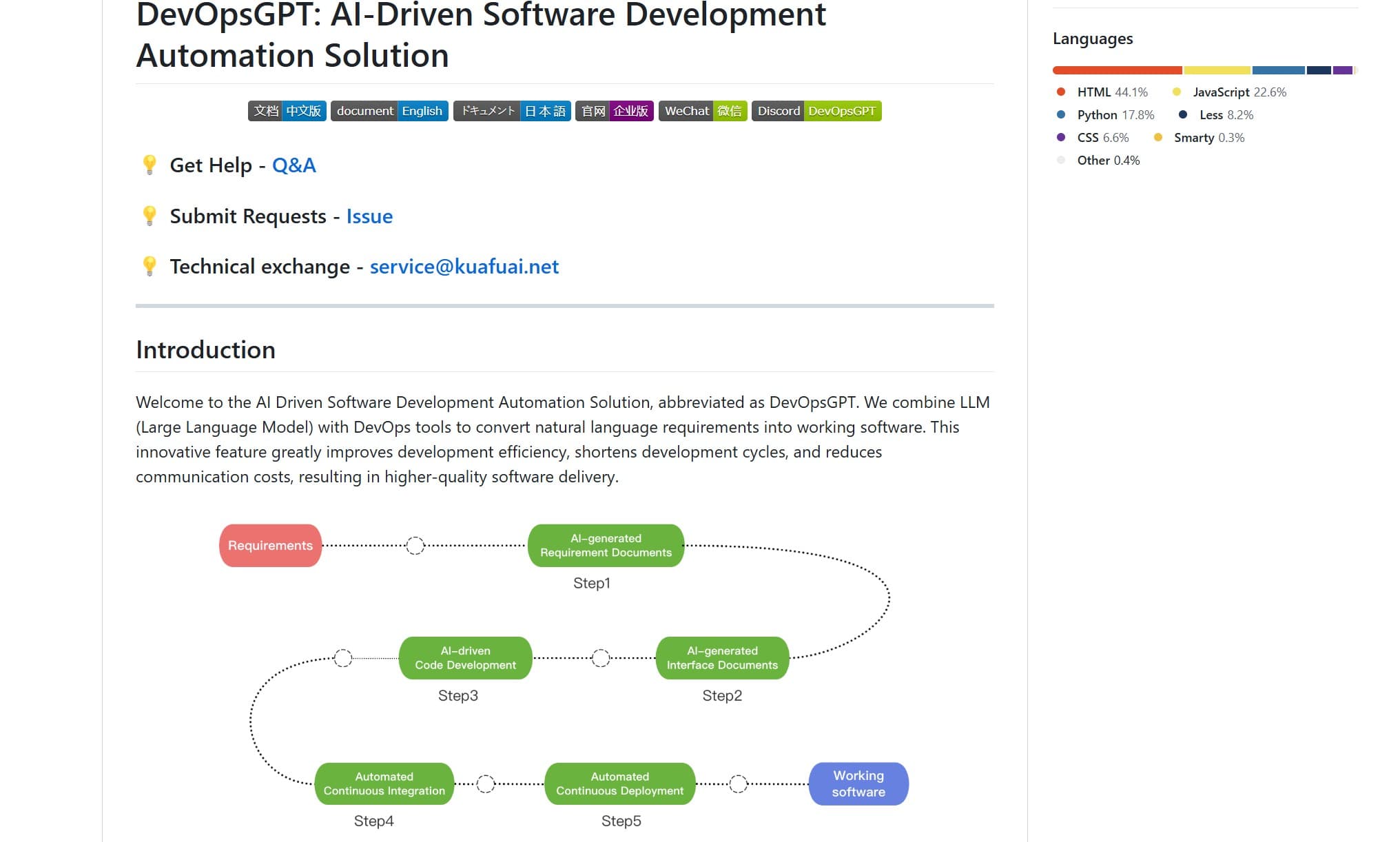The width and height of the screenshot is (1400, 842).
Task: Click the purple CSS segment of language bar
Action: [x=1343, y=70]
